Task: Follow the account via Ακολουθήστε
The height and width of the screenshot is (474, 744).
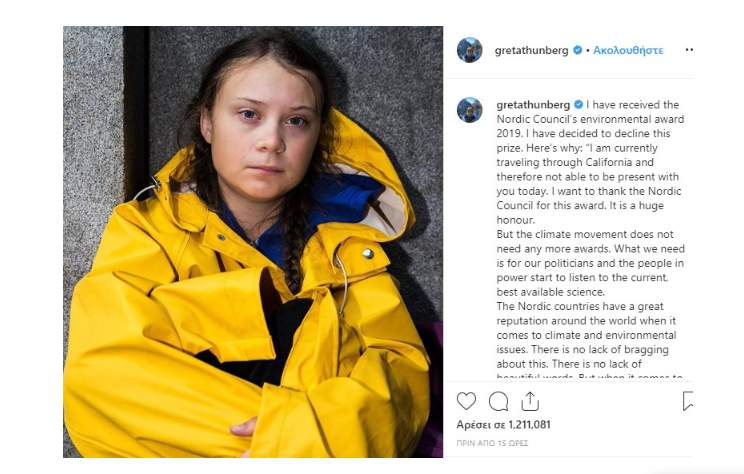Action: pyautogui.click(x=628, y=50)
